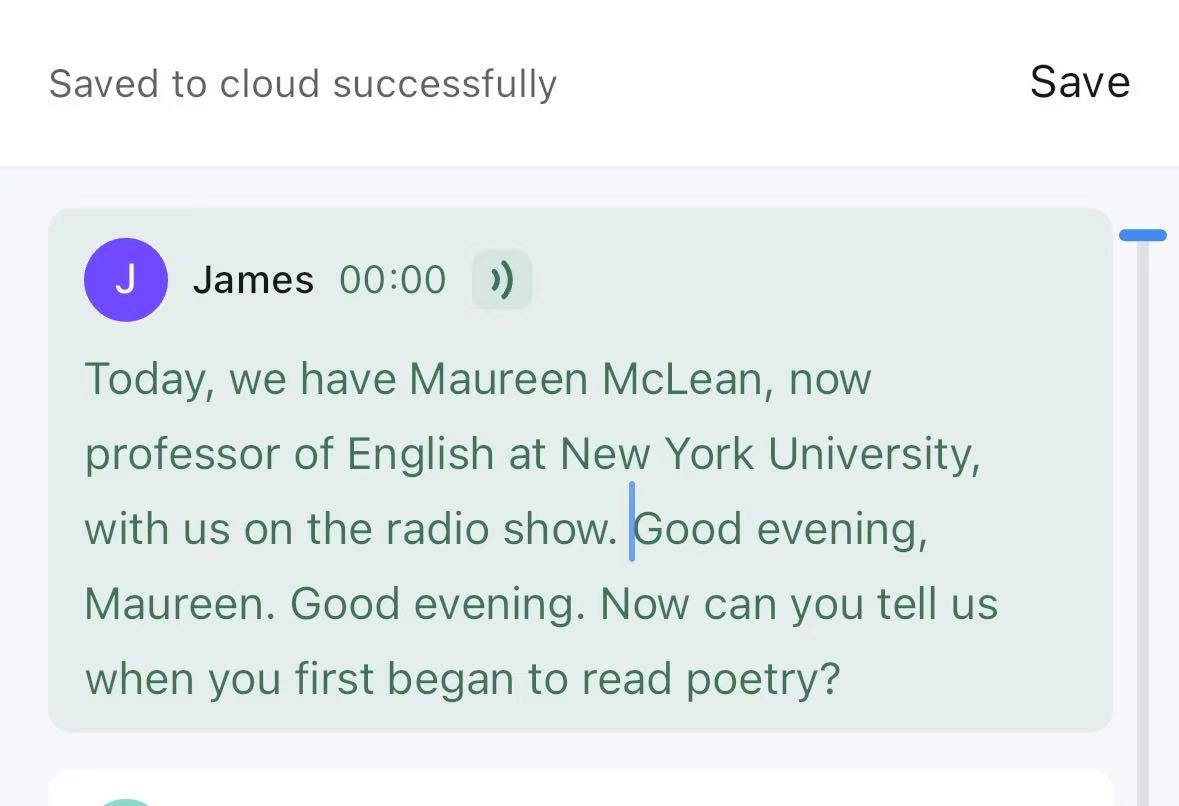Click the word professor in the transcript
Screen dimensions: 1179x806
point(182,456)
